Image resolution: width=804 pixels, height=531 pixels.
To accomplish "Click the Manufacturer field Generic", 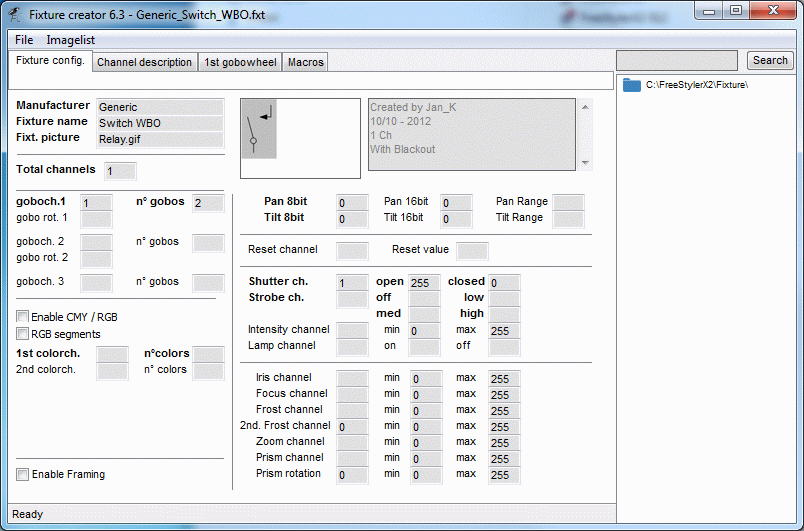I will [160, 107].
